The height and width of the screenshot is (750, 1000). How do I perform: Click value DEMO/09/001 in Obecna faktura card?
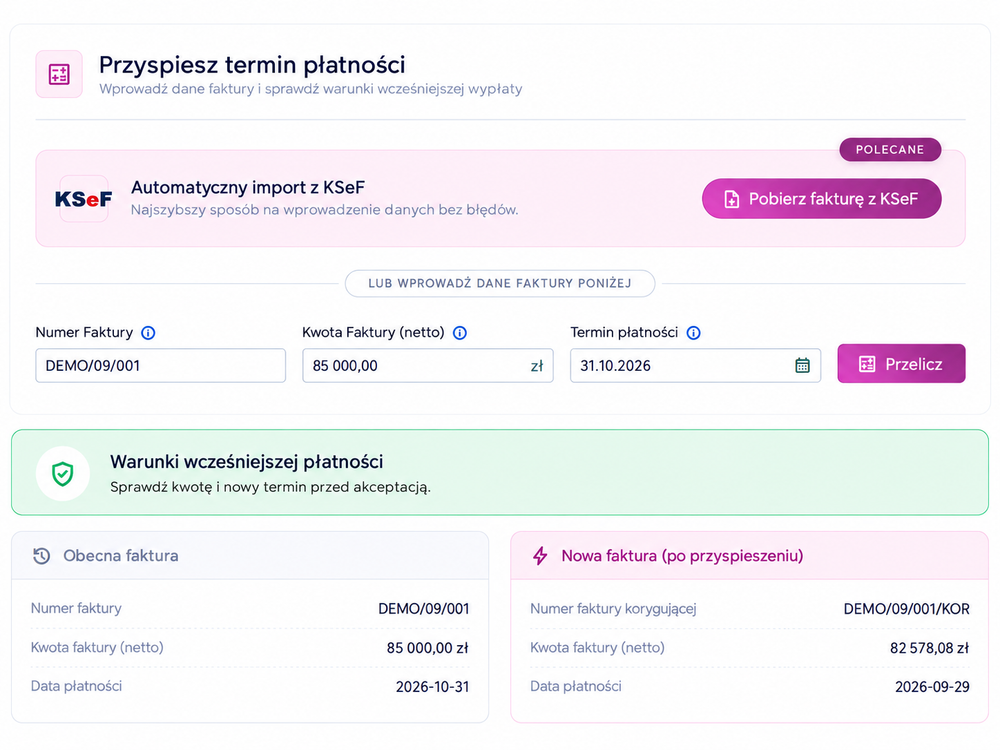click(423, 609)
